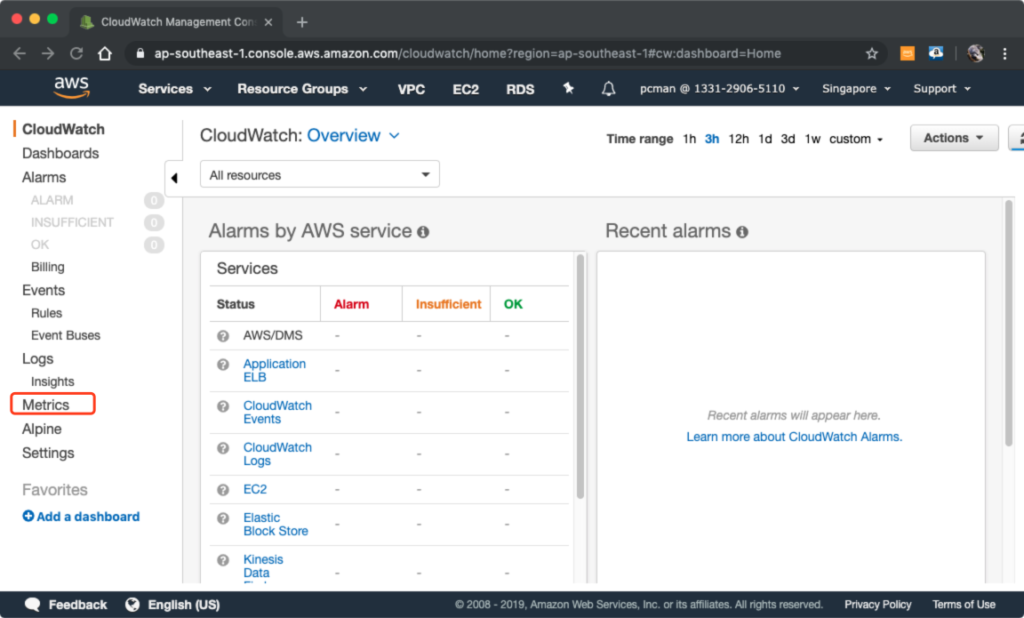The image size is (1024, 618).
Task: Click the pin shortcuts icon in AWS navbar
Action: 568,88
